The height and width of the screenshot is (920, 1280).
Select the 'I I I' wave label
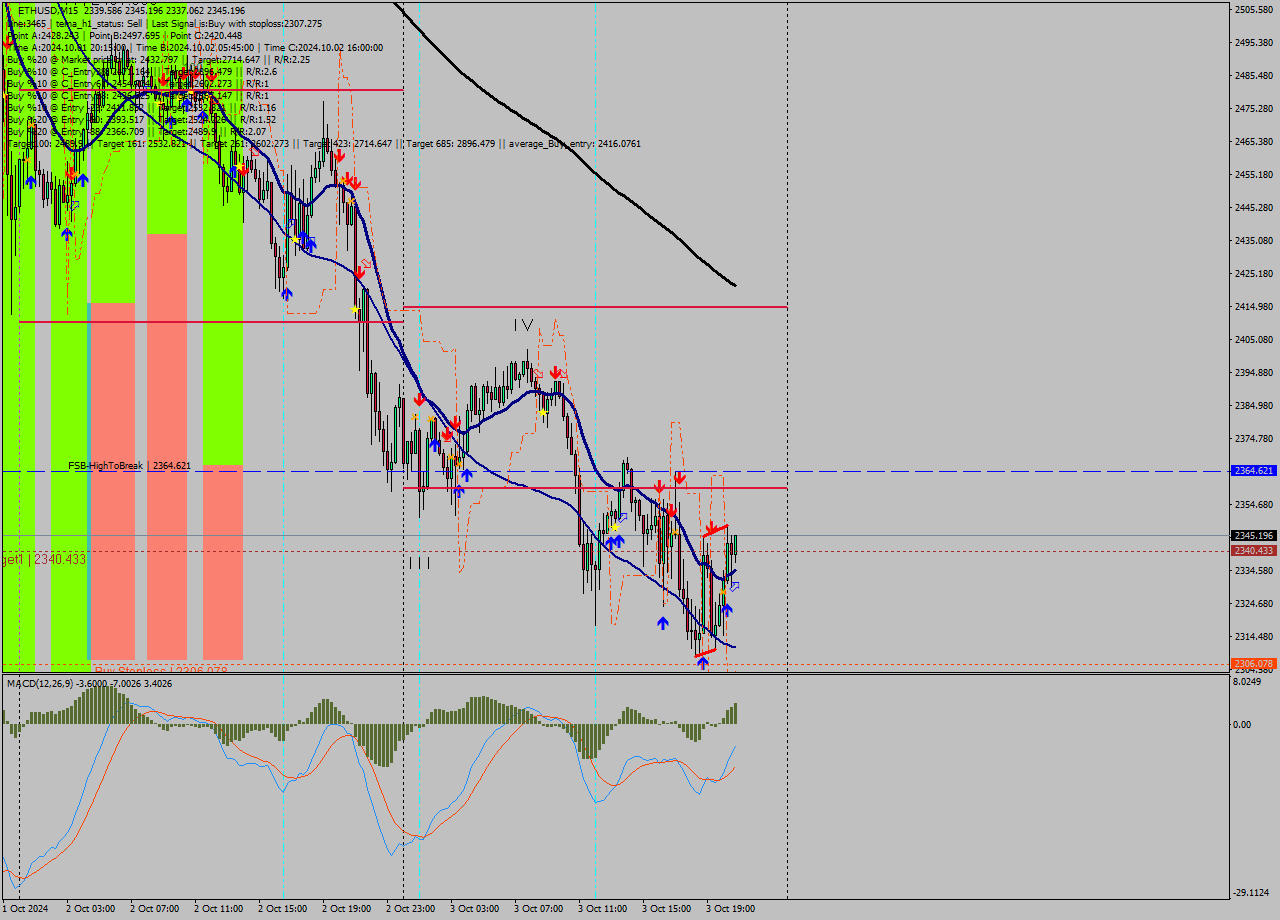419,563
